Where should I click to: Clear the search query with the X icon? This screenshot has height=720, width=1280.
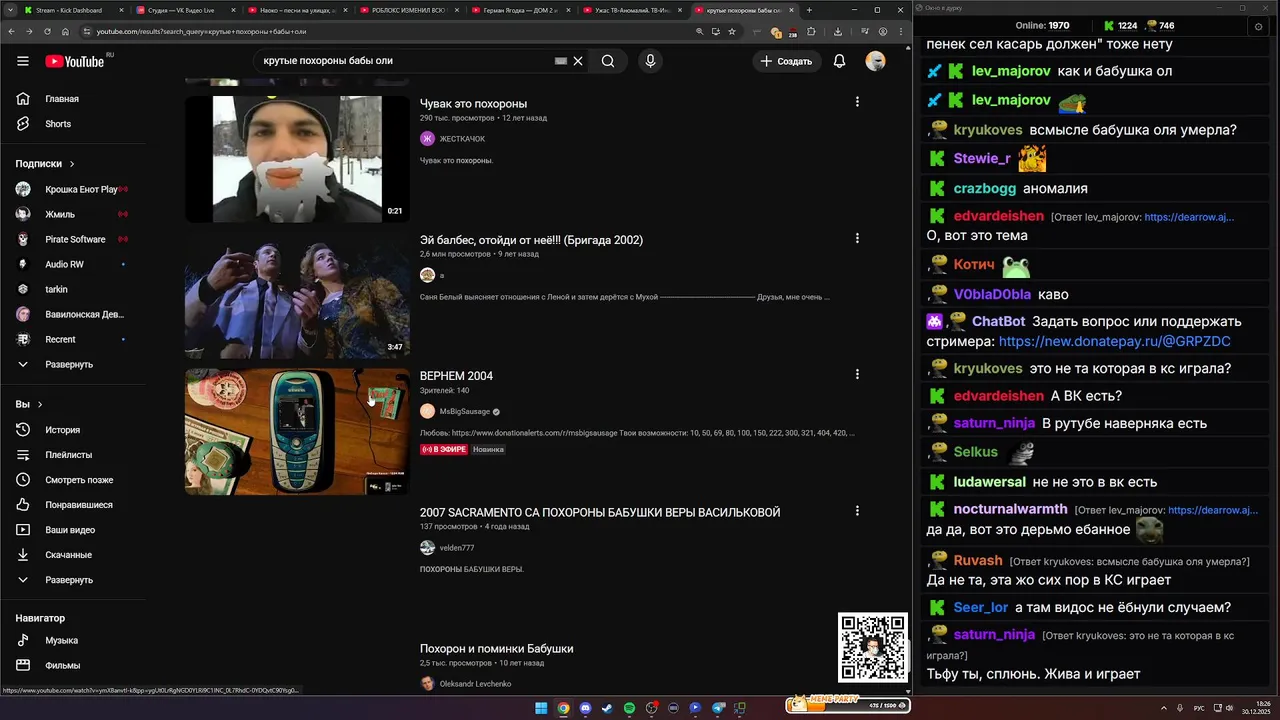pyautogui.click(x=577, y=61)
